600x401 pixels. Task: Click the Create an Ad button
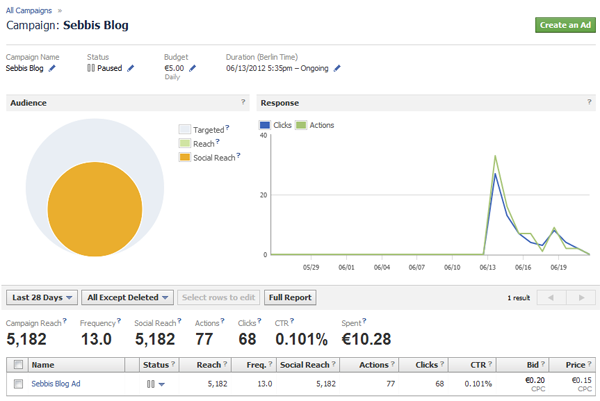(x=565, y=25)
